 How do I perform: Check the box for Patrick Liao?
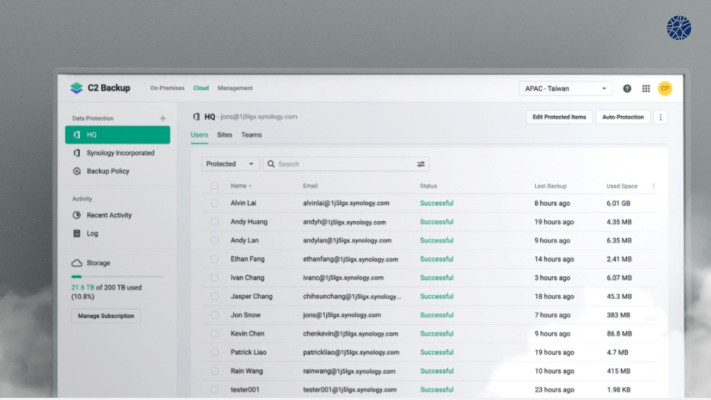(214, 352)
